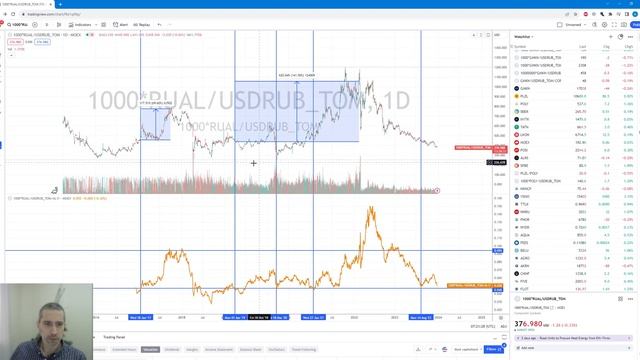Select LKOH row in watchlist
Viewport: 640px width, 360px height.
click(573, 135)
